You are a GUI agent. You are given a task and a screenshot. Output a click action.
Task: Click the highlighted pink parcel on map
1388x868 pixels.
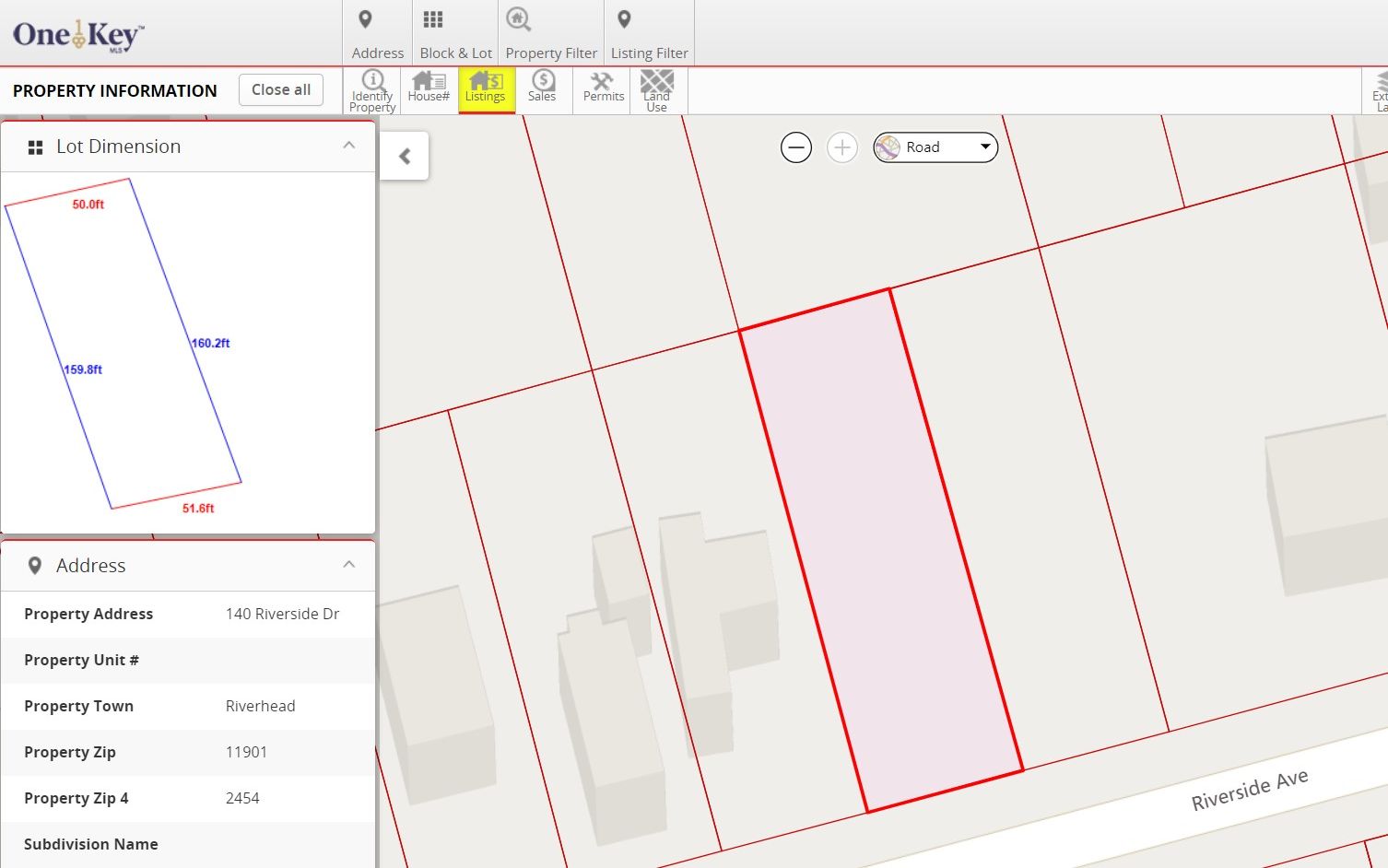880,553
